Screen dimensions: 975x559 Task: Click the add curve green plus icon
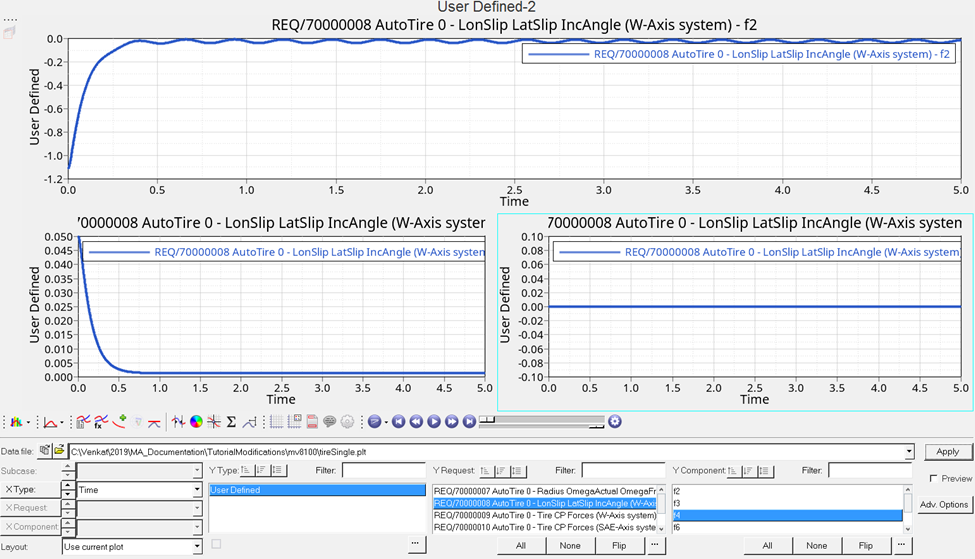click(119, 422)
